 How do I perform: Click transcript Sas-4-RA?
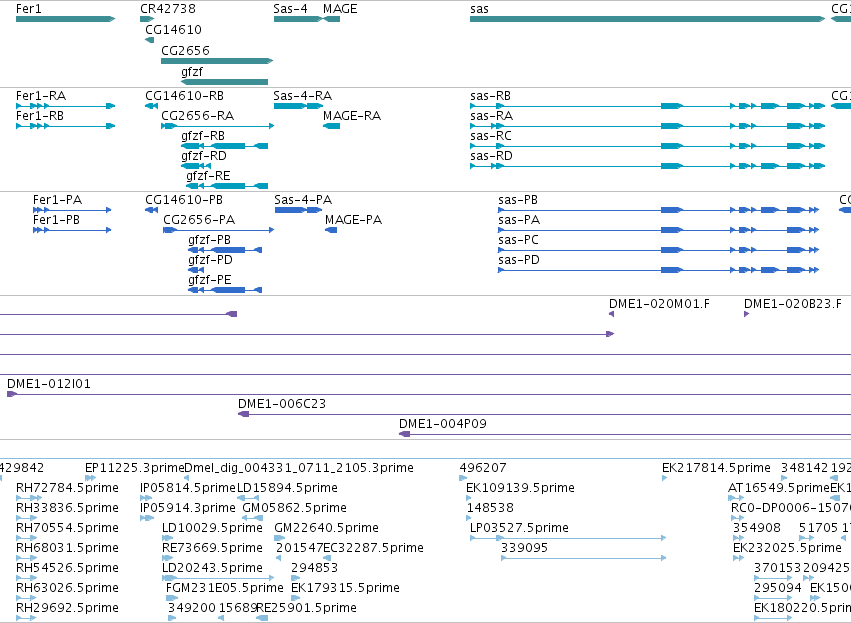(299, 106)
